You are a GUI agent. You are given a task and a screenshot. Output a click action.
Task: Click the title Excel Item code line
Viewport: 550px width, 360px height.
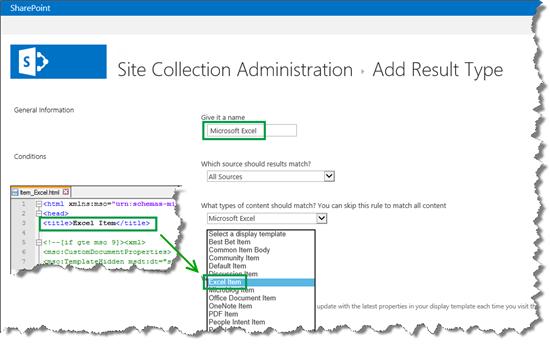(96, 223)
